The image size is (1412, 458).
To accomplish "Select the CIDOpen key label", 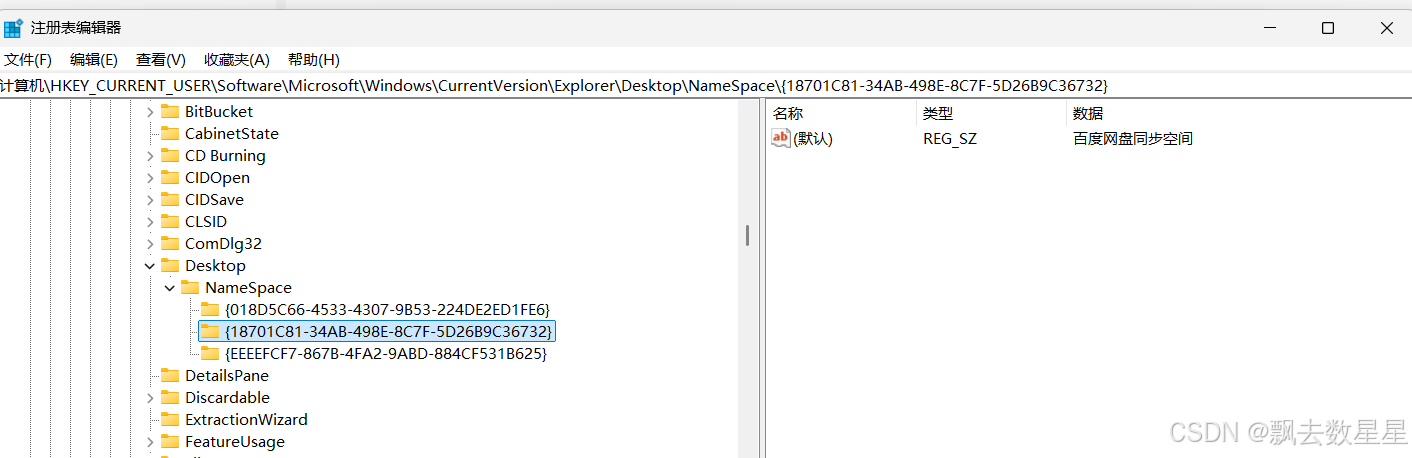I will (x=217, y=178).
